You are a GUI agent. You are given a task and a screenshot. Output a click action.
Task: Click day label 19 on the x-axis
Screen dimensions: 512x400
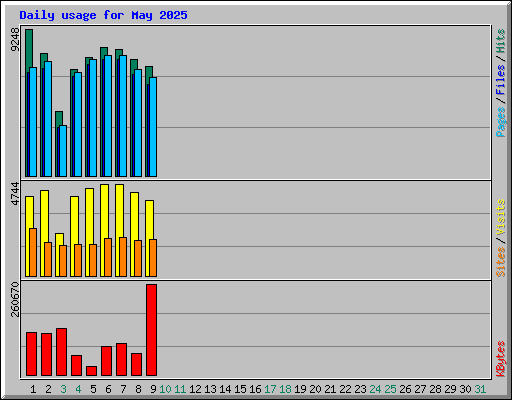coord(300,389)
